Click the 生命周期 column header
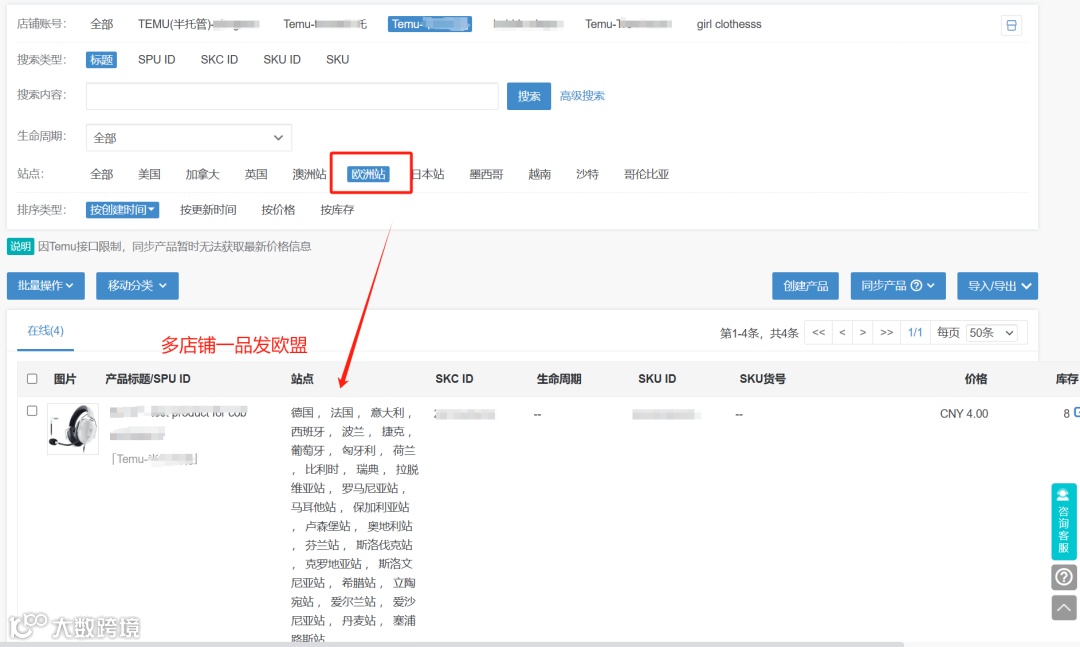The height and width of the screenshot is (647, 1080). (559, 378)
